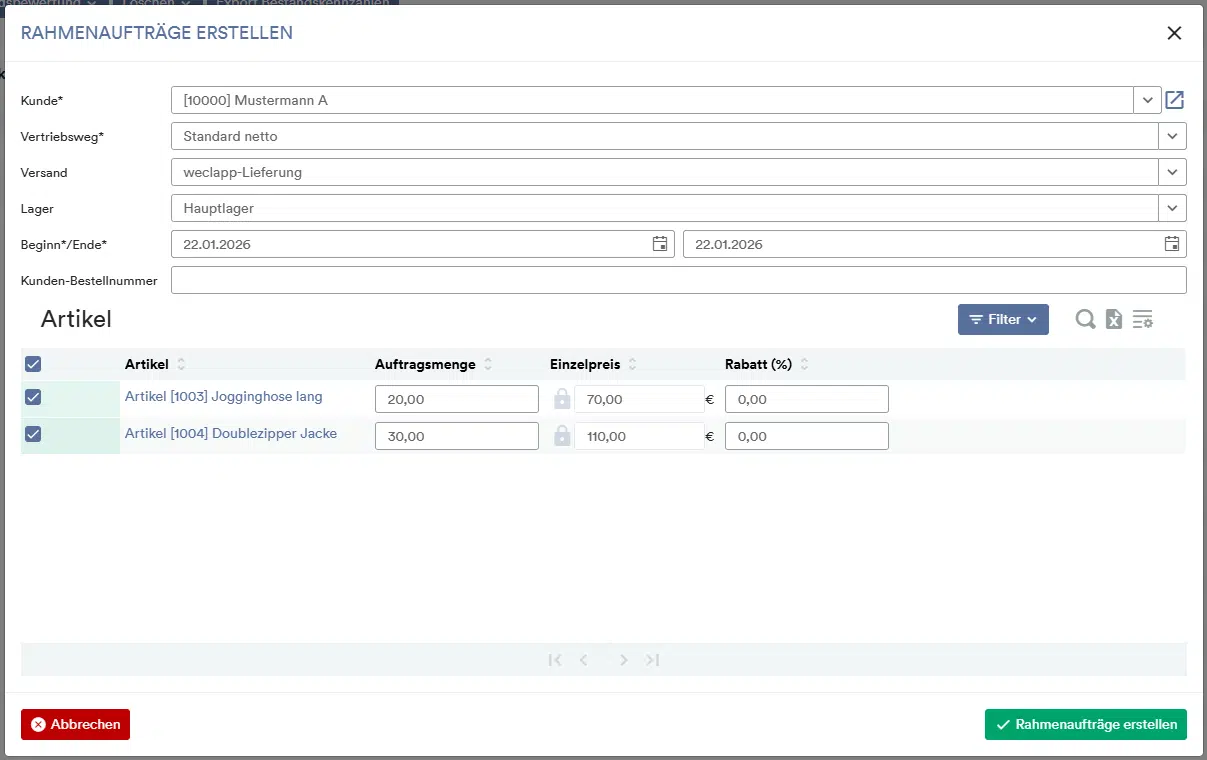Expand the Vertriebsweg dropdown

1172,136
